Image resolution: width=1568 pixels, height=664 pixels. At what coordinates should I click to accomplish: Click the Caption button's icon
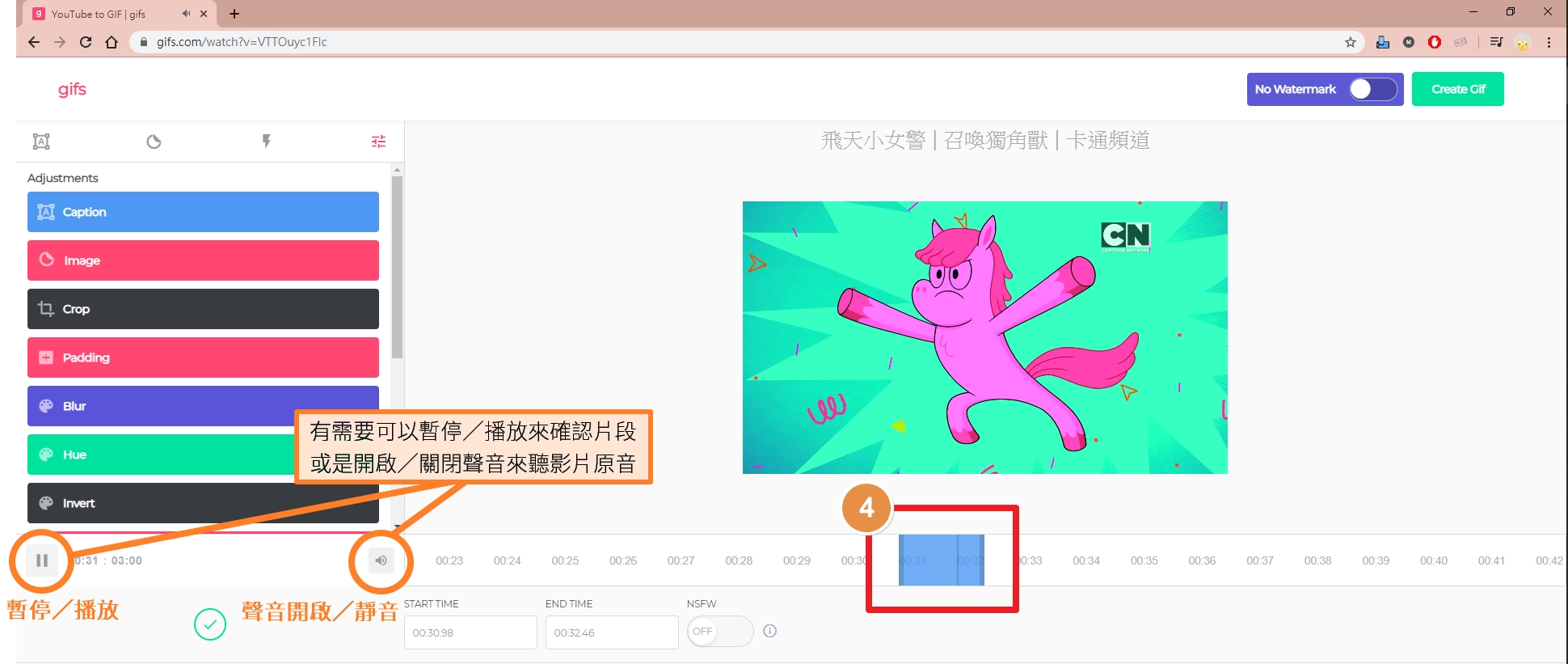tap(46, 212)
